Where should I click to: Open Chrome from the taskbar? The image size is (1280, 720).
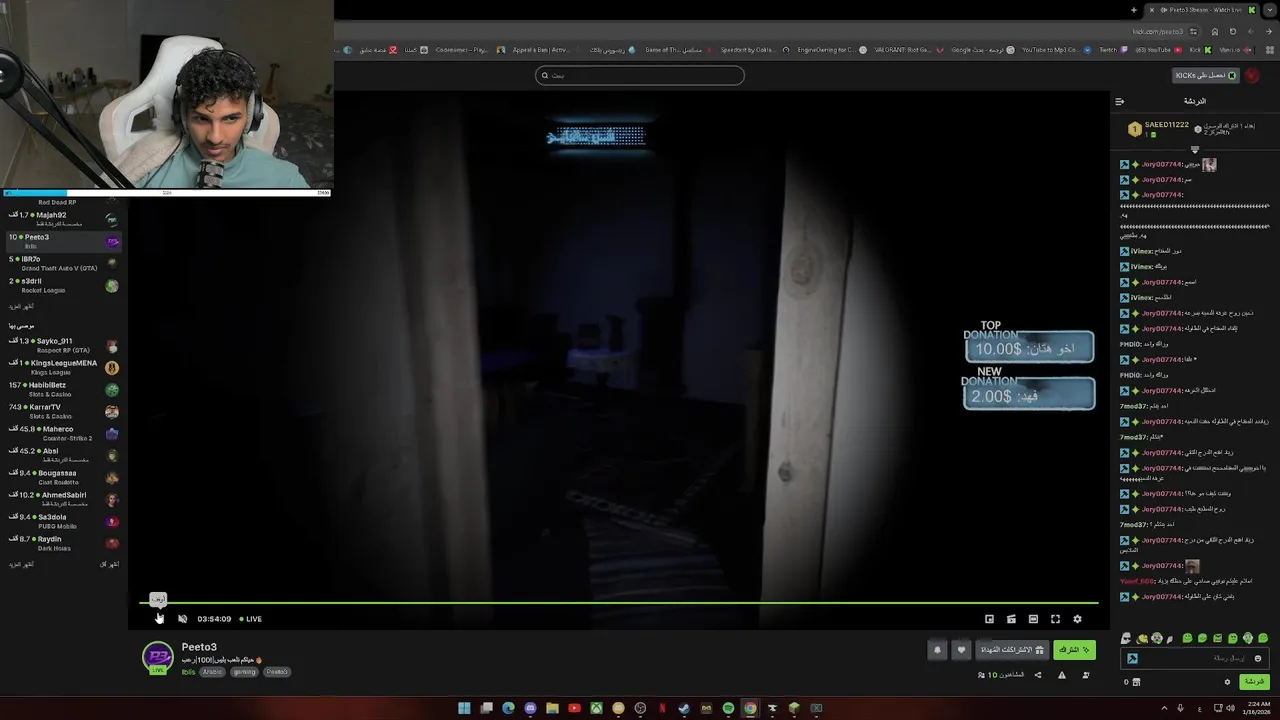click(750, 708)
